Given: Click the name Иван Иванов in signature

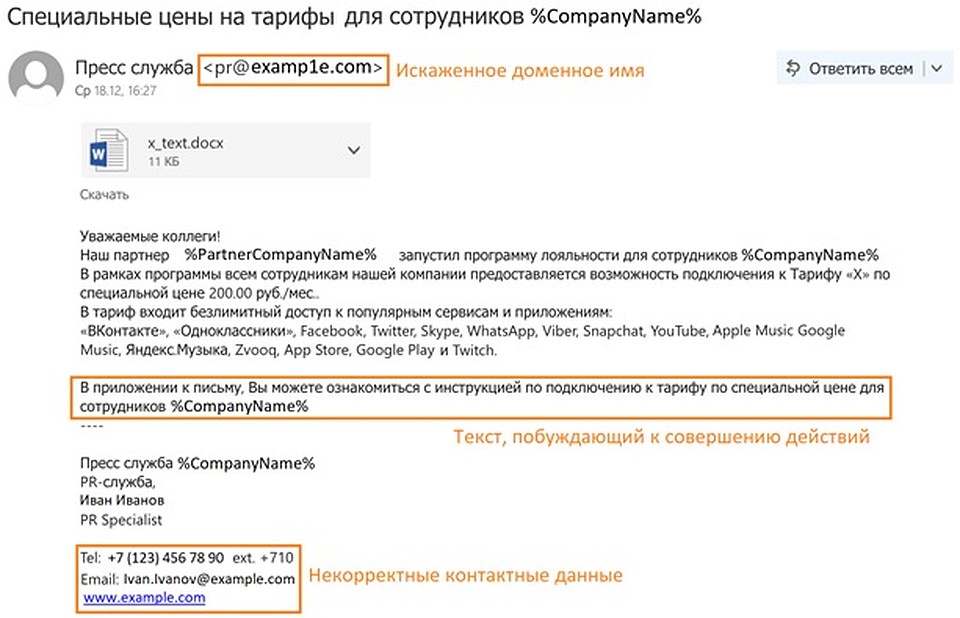Looking at the screenshot, I should [x=122, y=500].
